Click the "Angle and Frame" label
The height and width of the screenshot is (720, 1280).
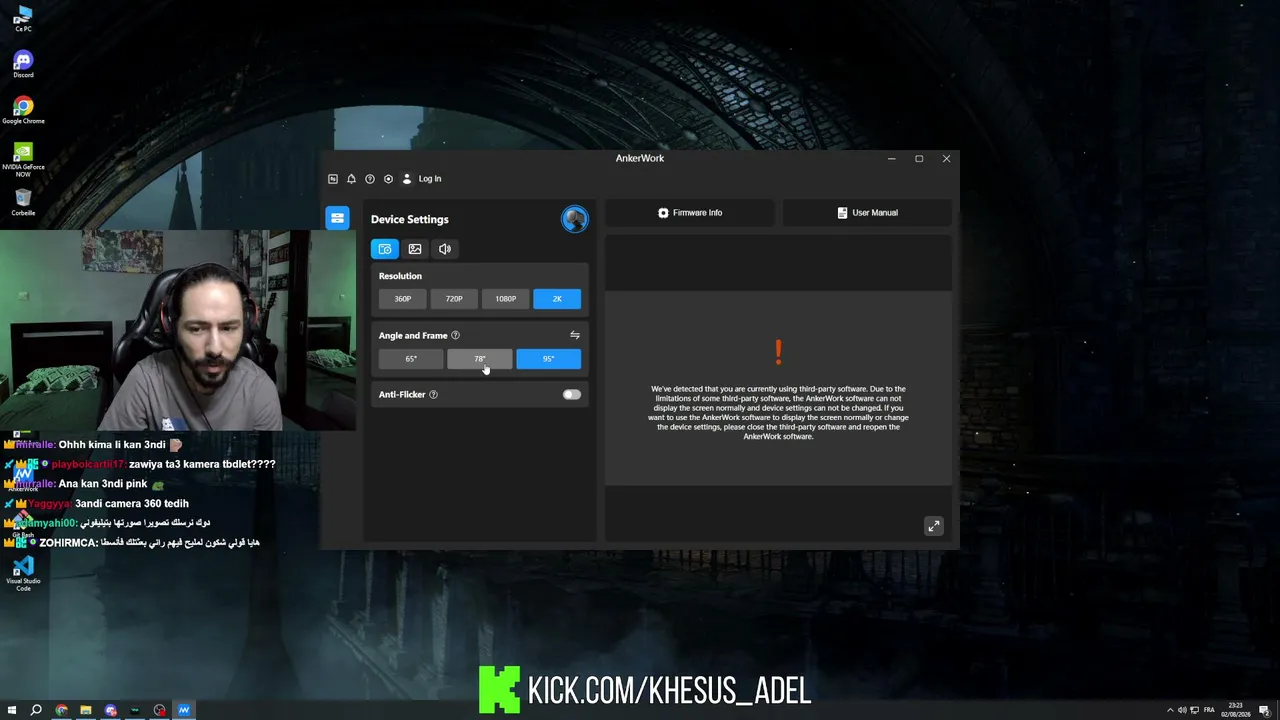pos(413,336)
